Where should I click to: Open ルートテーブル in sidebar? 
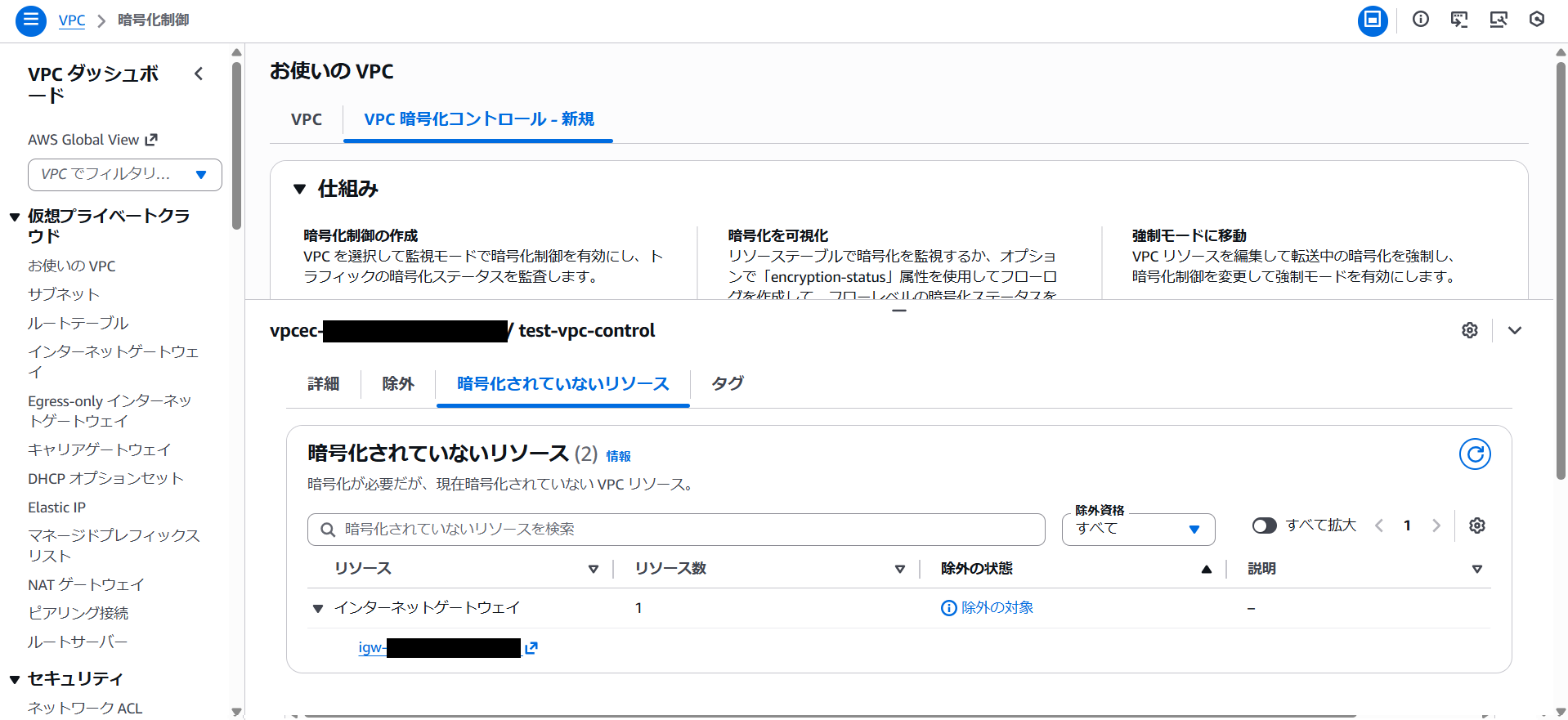tap(78, 324)
